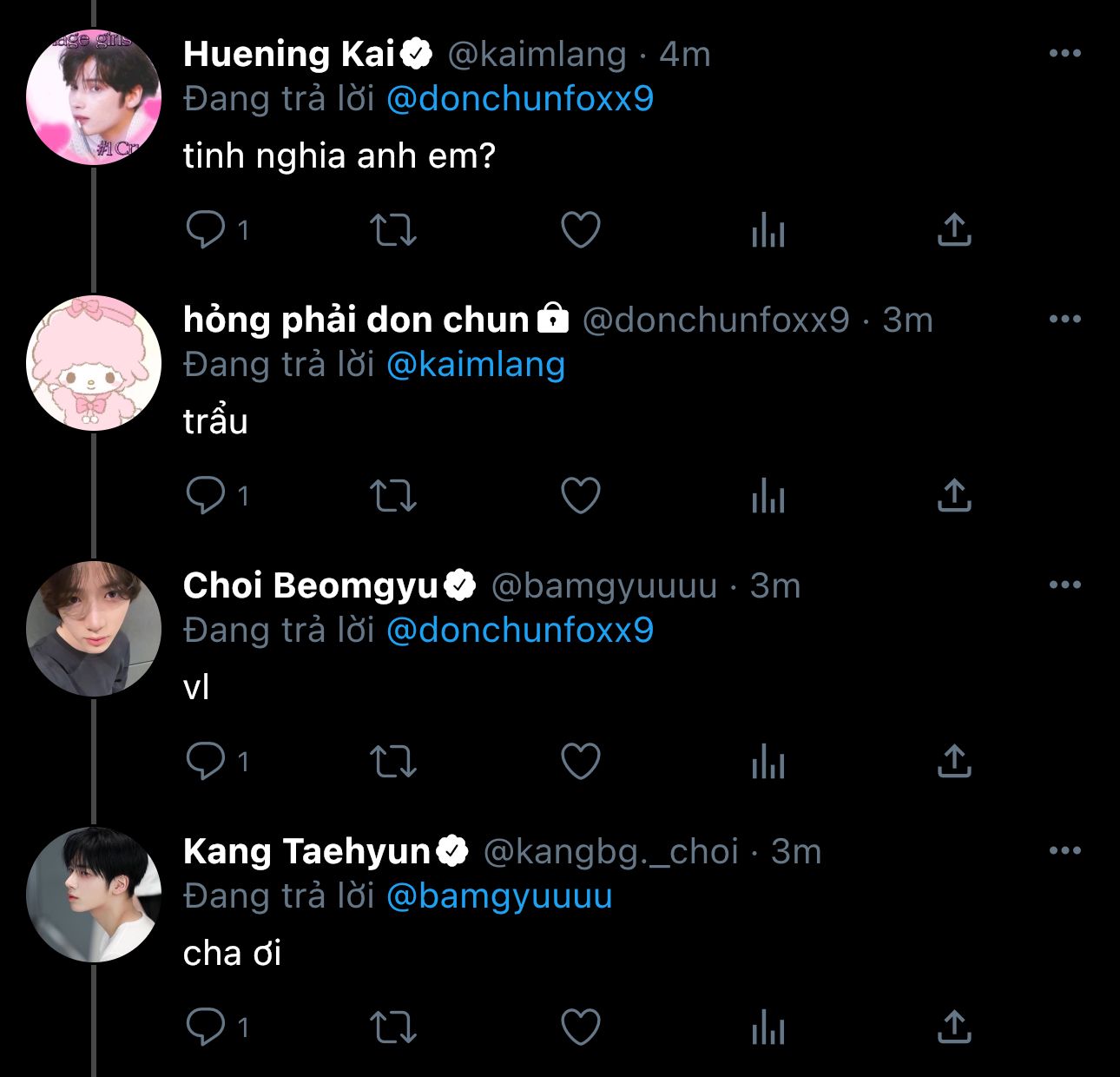Open the @kaimlang mention link
Screen dimensions: 1120x1077
click(475, 365)
